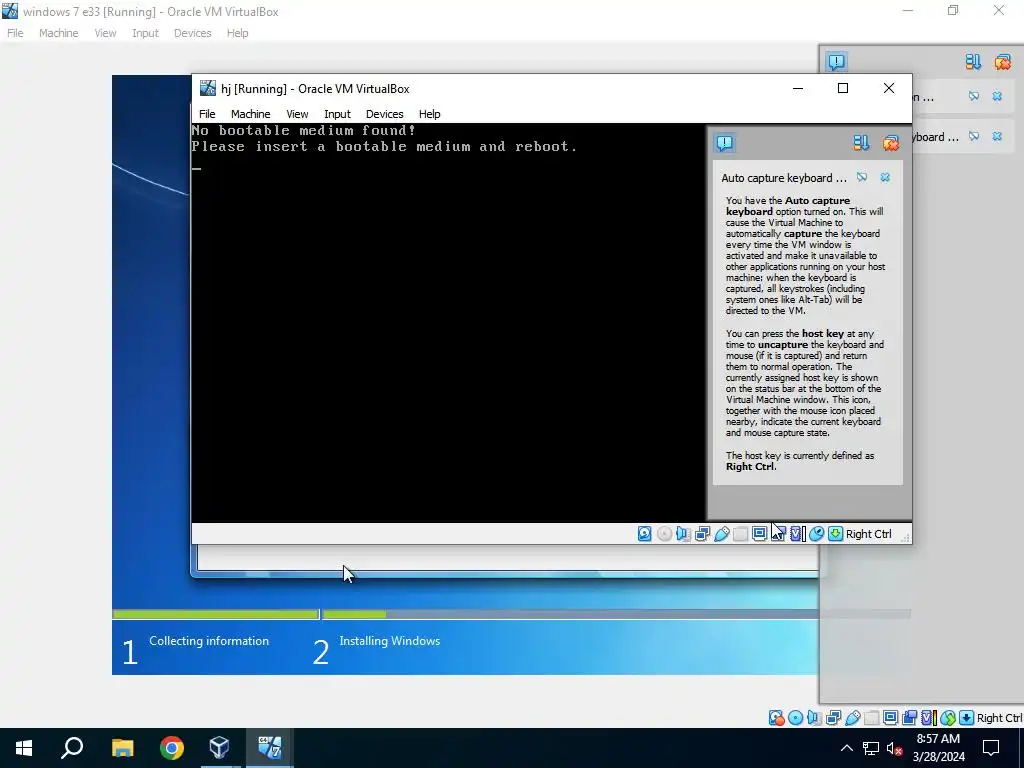This screenshot has width=1024, height=768.
Task: Click delete all notifications icon in hj notification panel
Action: click(891, 143)
